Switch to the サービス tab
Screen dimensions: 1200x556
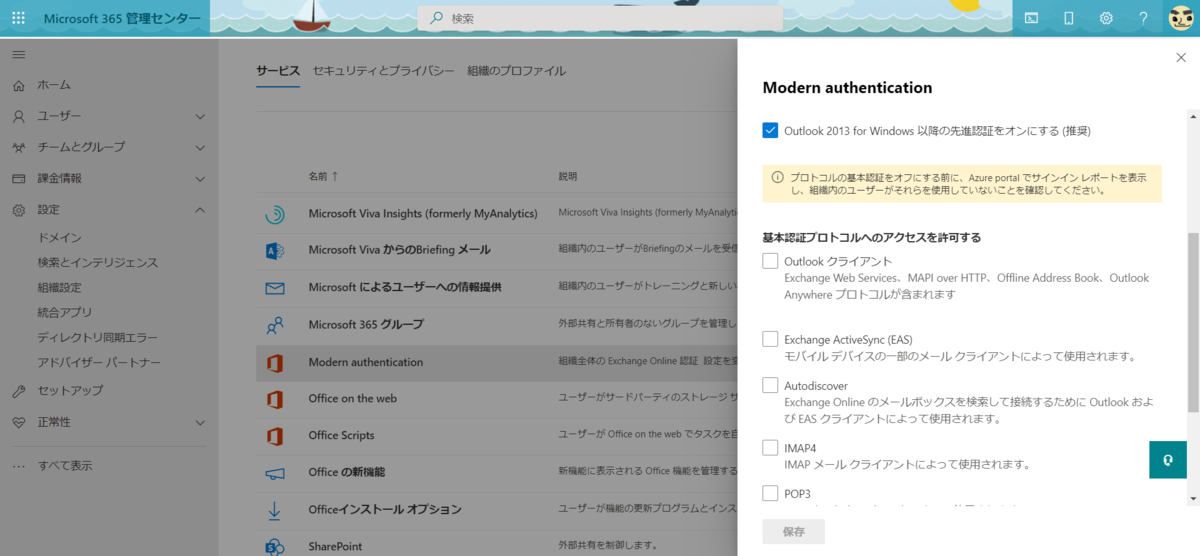278,71
